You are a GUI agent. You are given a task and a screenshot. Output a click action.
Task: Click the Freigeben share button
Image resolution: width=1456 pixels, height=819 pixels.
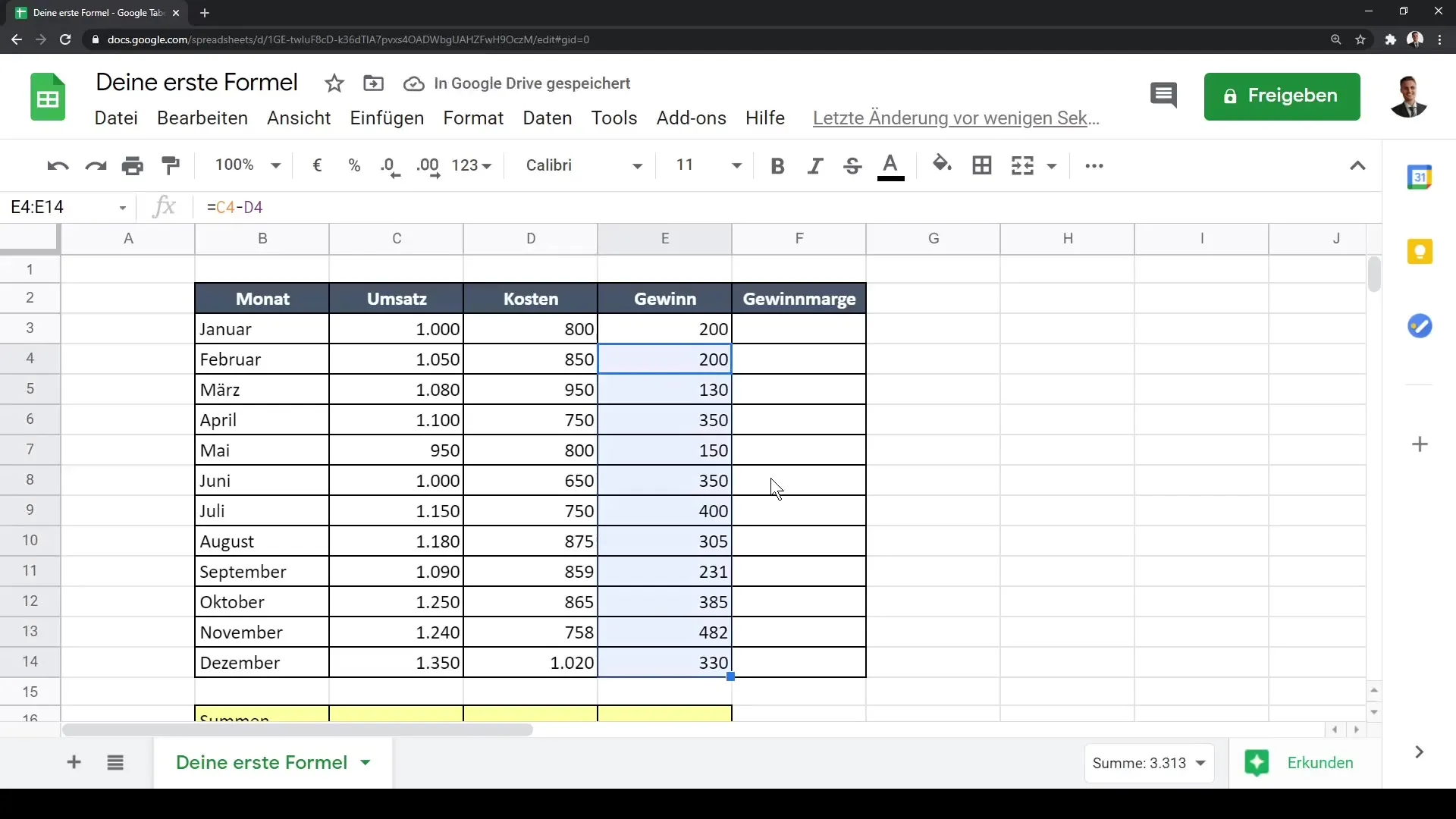pos(1282,96)
